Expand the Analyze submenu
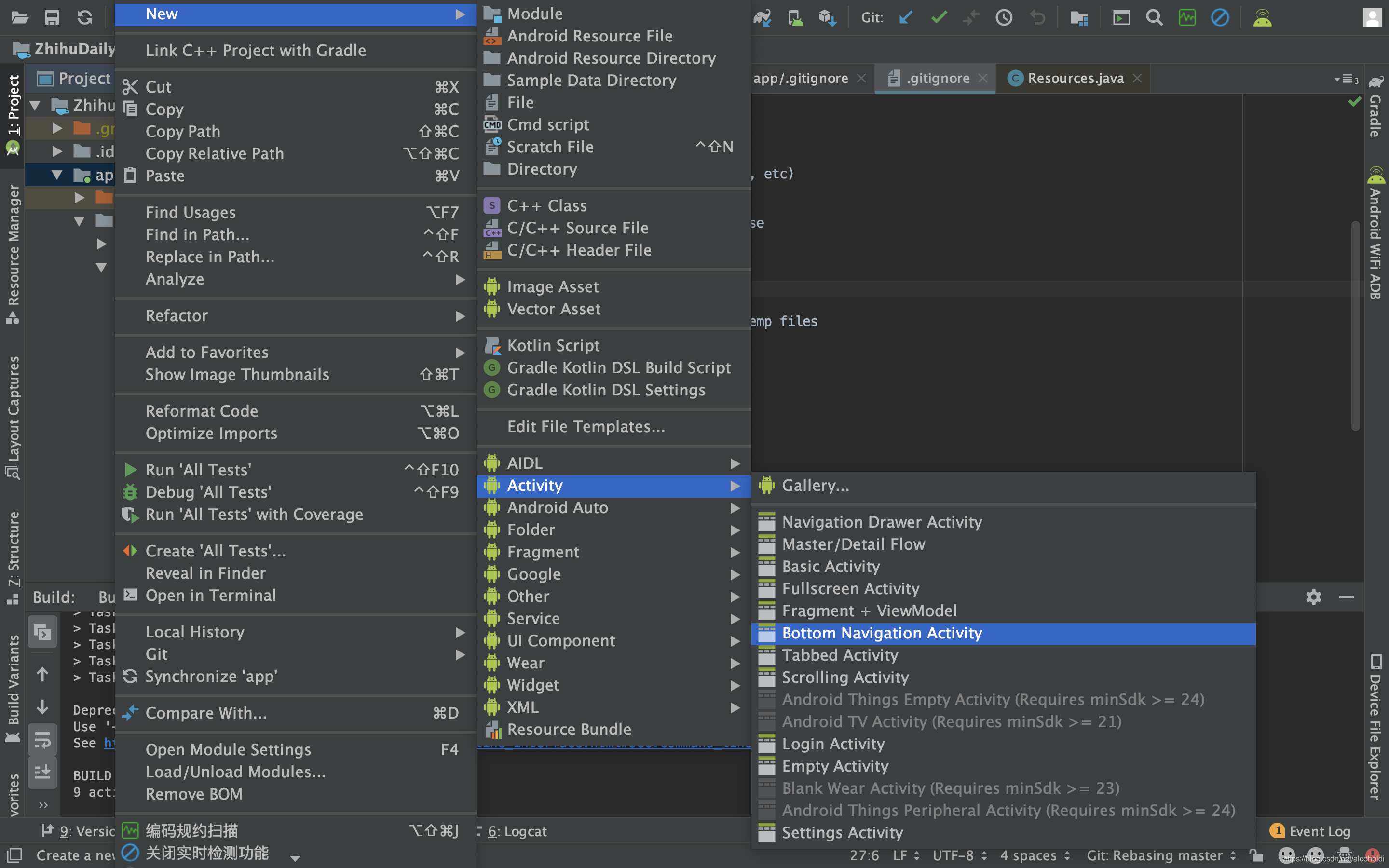The width and height of the screenshot is (1389, 868). [x=295, y=279]
